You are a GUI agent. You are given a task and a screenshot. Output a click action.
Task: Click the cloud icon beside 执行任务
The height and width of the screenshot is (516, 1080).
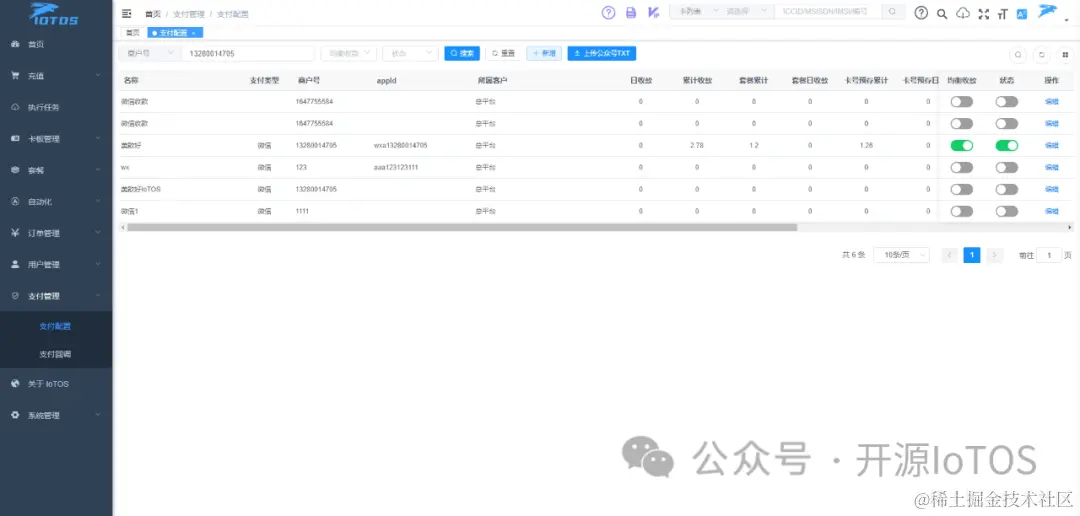[x=14, y=107]
